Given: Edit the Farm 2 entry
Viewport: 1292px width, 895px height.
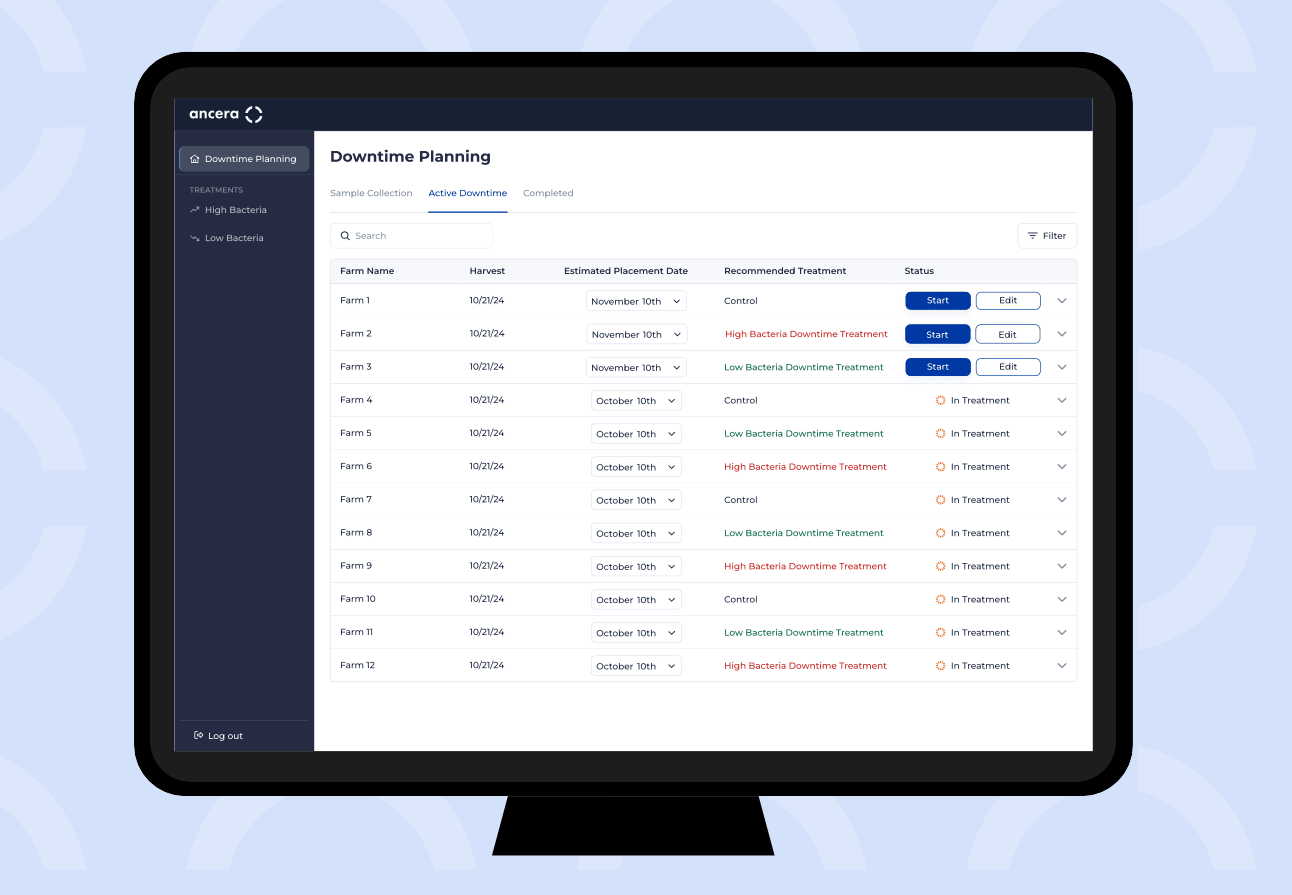Looking at the screenshot, I should point(1008,334).
